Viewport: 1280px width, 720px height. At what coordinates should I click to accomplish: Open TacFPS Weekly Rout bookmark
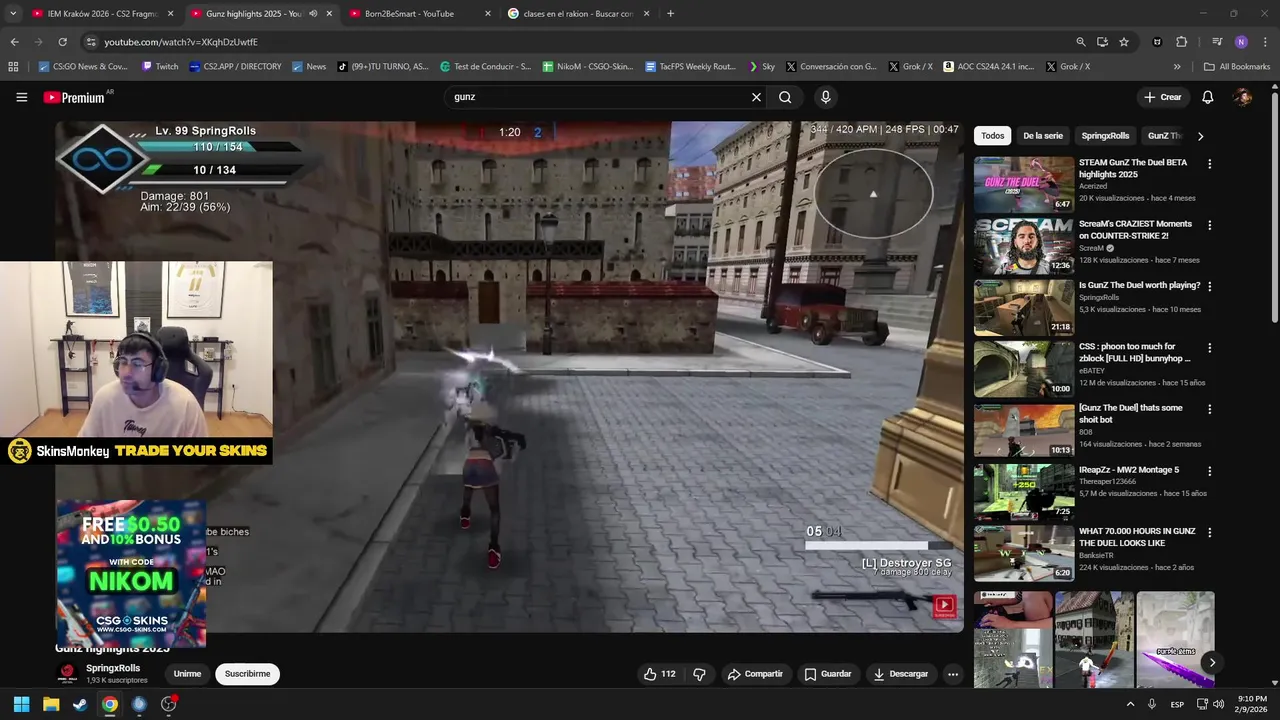[691, 67]
